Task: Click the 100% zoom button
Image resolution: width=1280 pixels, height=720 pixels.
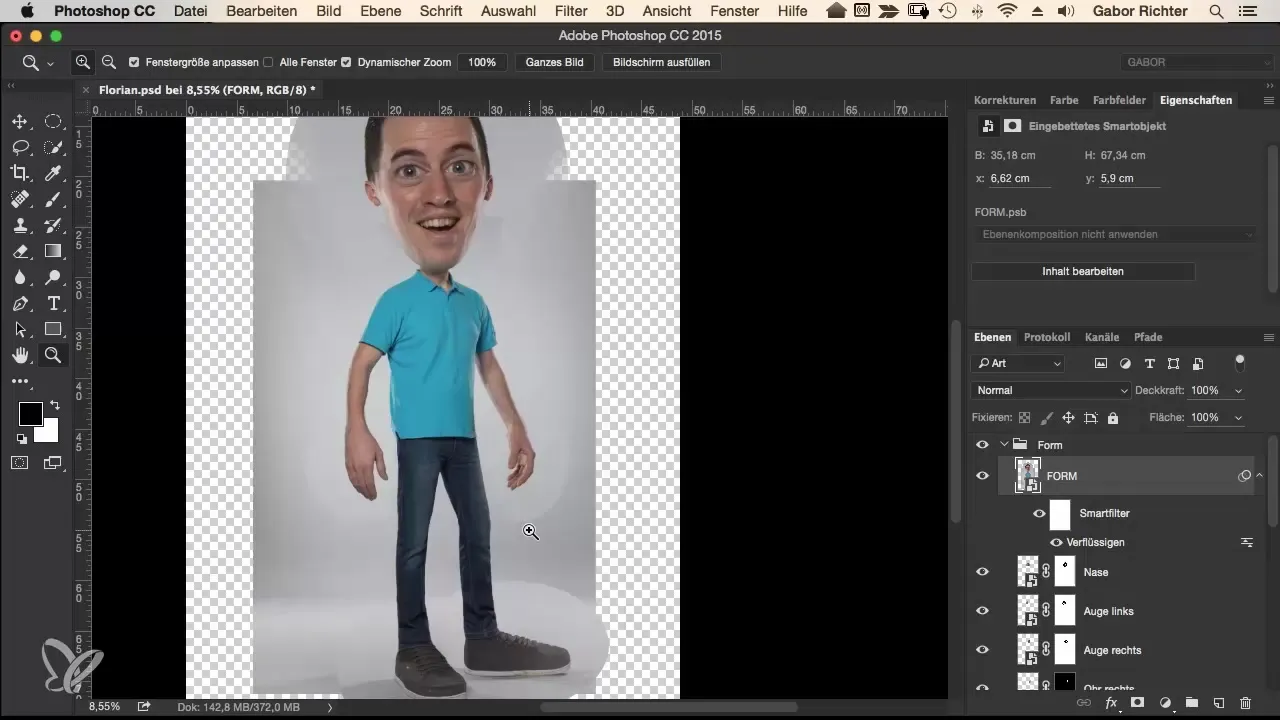Action: 481,62
